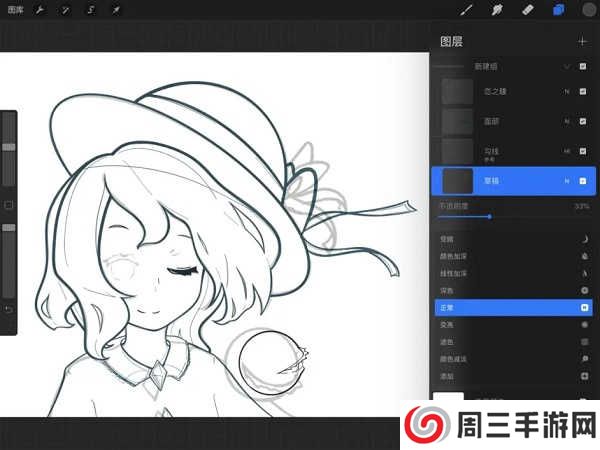Select the Eraser tool

tap(528, 10)
